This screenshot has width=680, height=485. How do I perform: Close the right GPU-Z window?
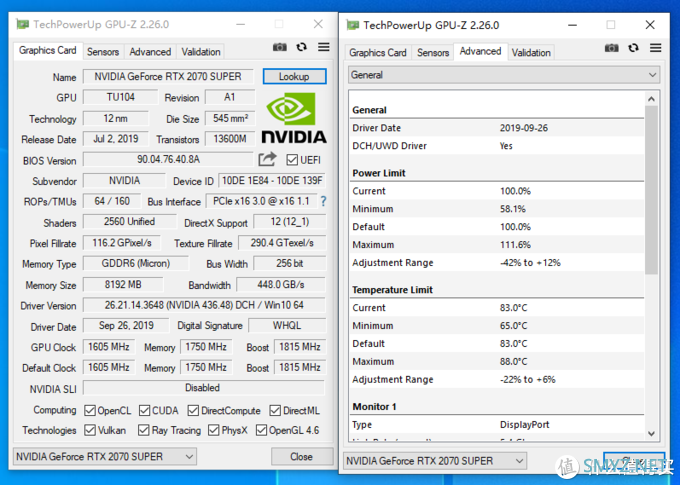pos(650,25)
